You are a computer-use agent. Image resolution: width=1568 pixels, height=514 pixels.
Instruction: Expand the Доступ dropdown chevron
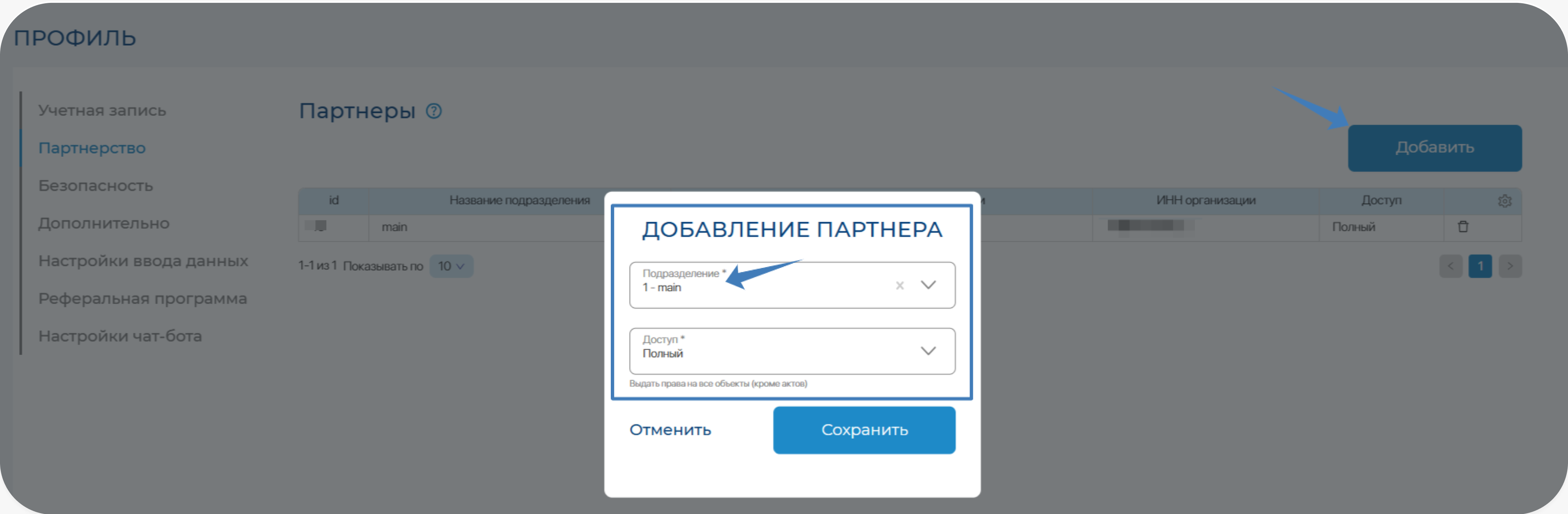pyautogui.click(x=928, y=351)
